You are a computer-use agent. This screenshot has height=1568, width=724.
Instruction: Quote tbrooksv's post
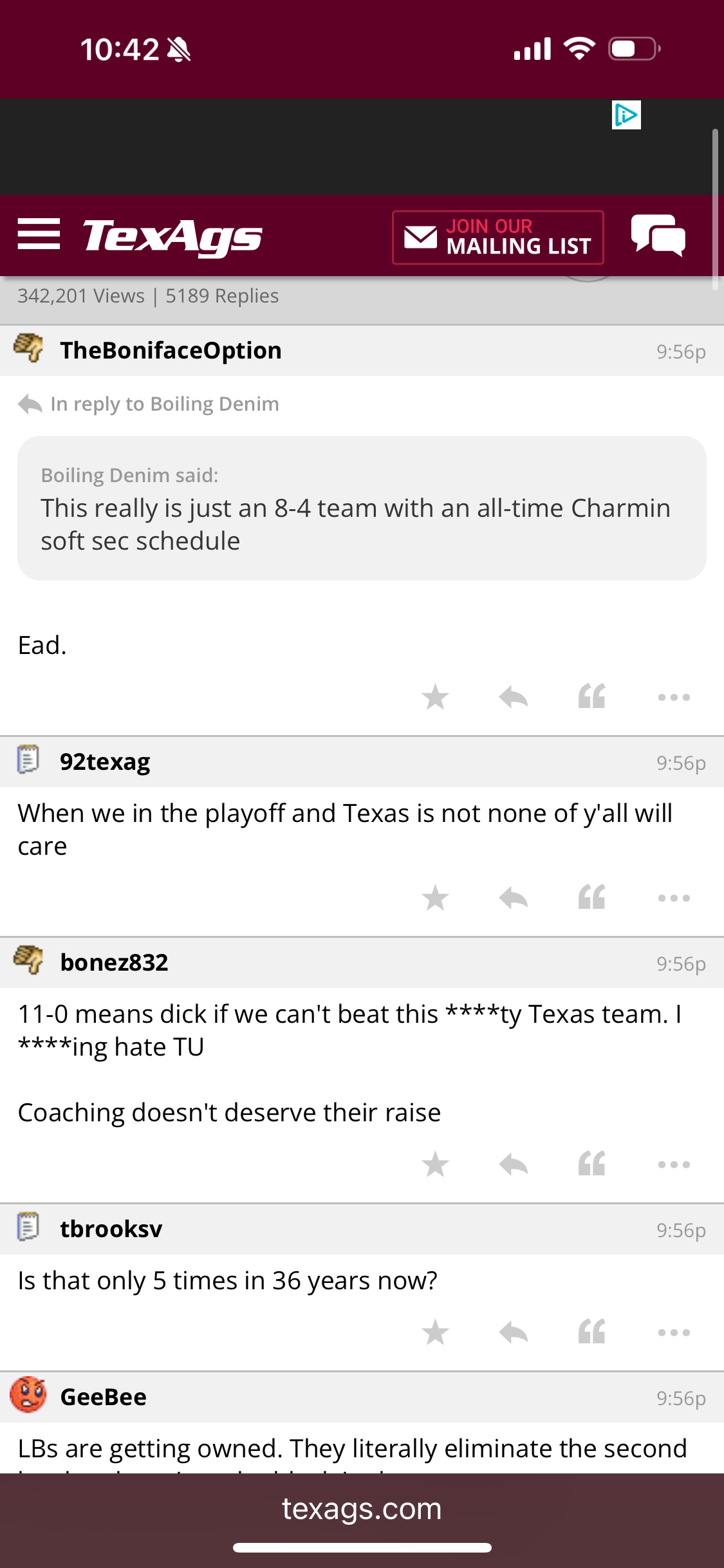click(x=592, y=1332)
